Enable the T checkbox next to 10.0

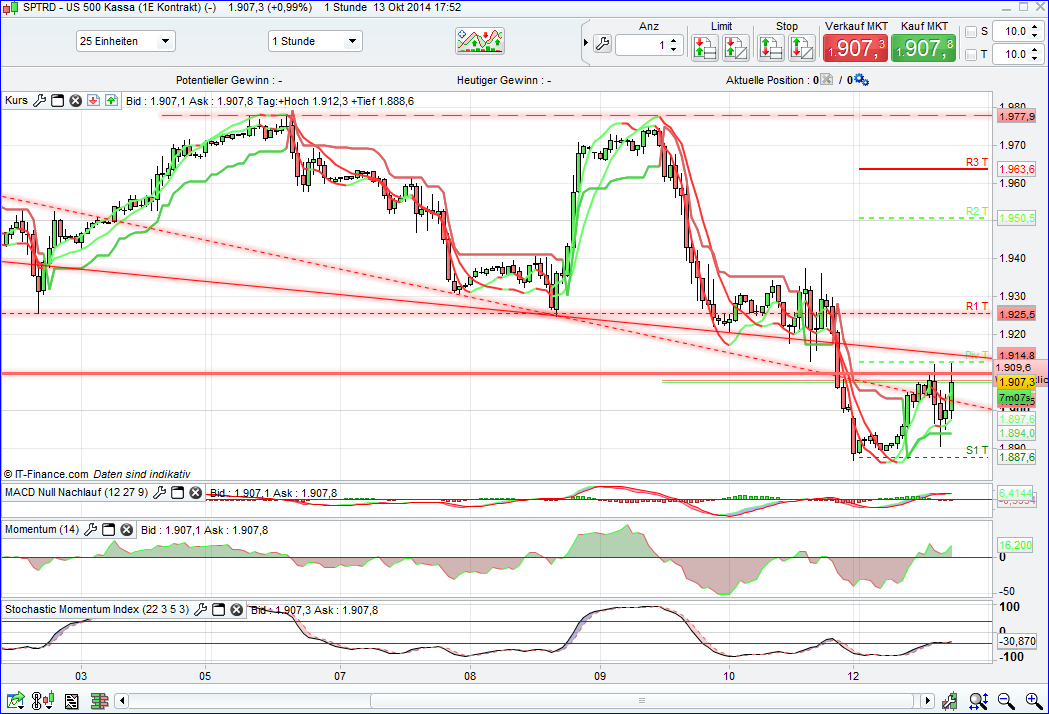970,55
